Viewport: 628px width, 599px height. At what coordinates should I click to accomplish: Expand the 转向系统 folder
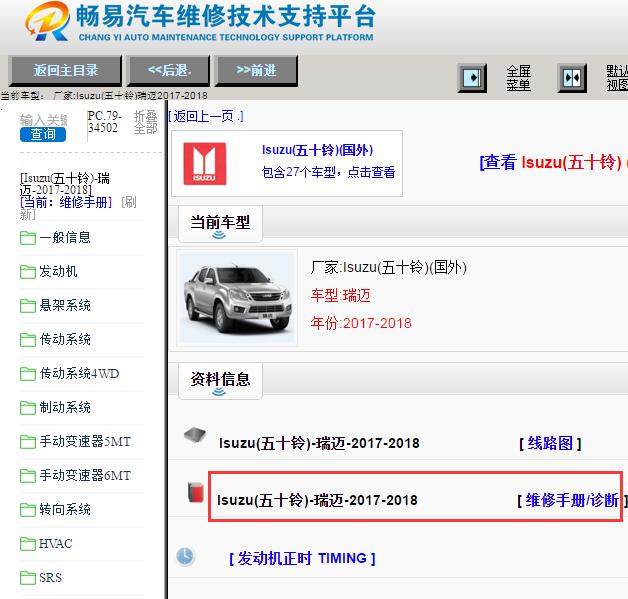(65, 510)
